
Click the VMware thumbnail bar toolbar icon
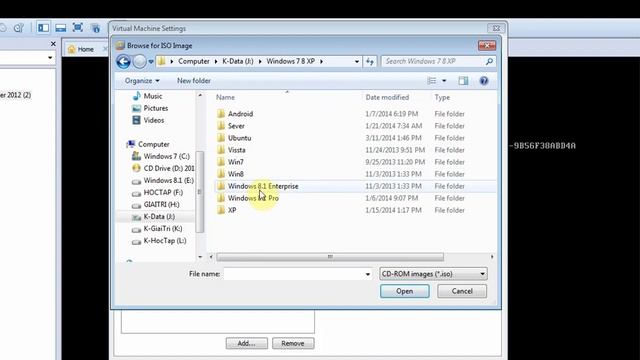click(60, 28)
